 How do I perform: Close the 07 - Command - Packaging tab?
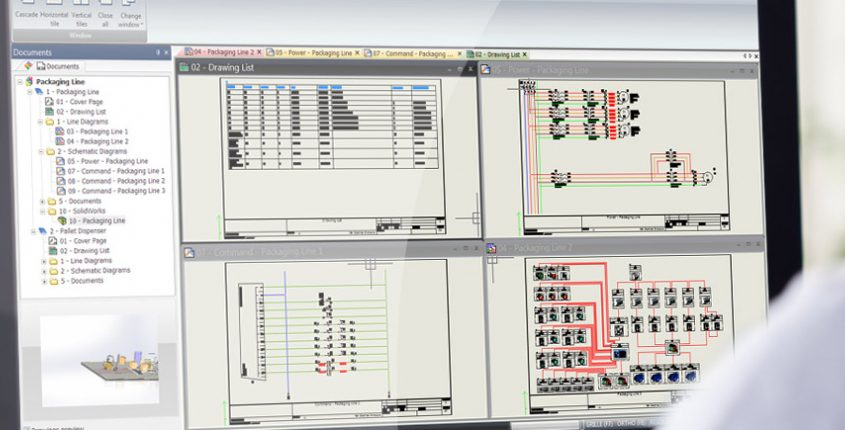(460, 54)
